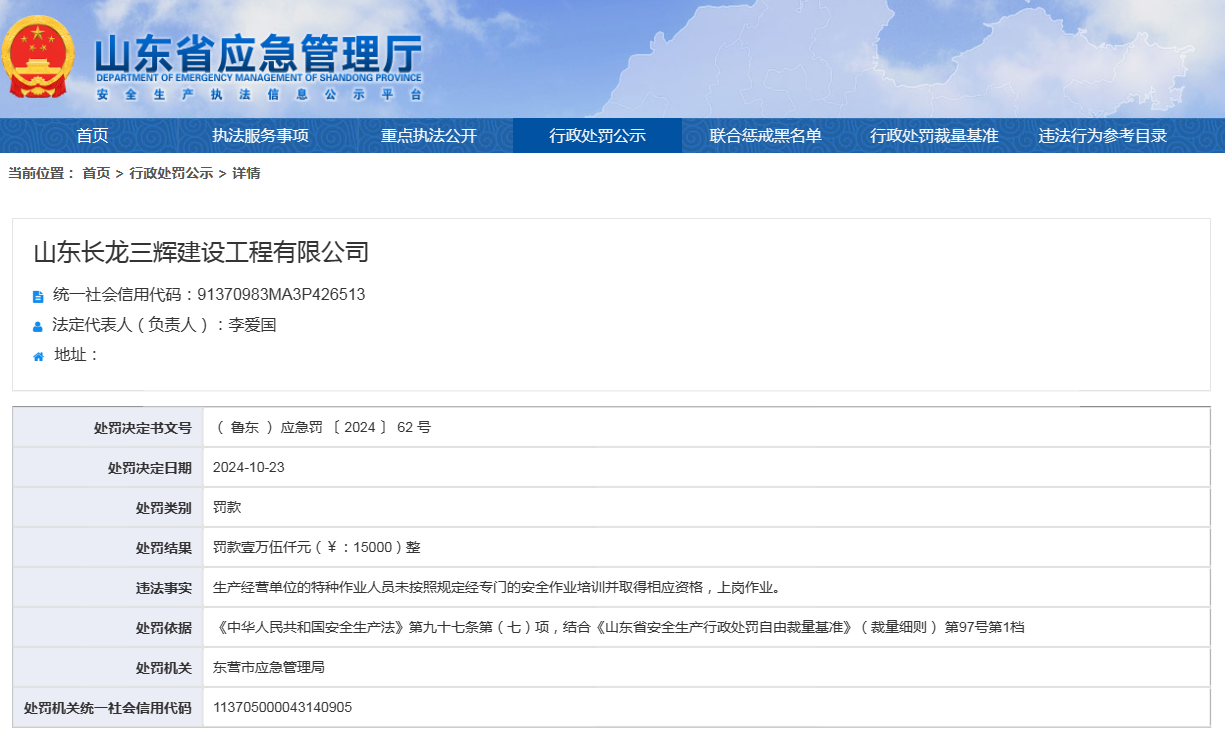Click the 处罚结果 label cell
The height and width of the screenshot is (730, 1225).
(108, 547)
